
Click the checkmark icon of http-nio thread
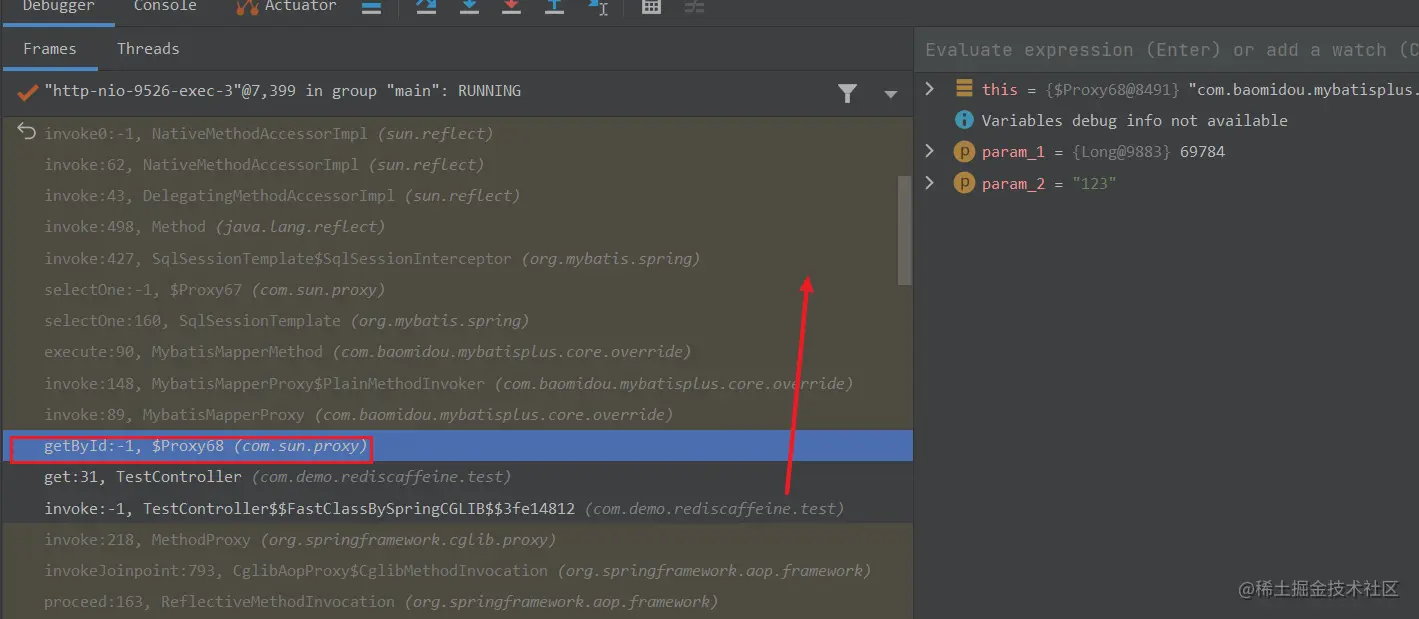[x=28, y=91]
